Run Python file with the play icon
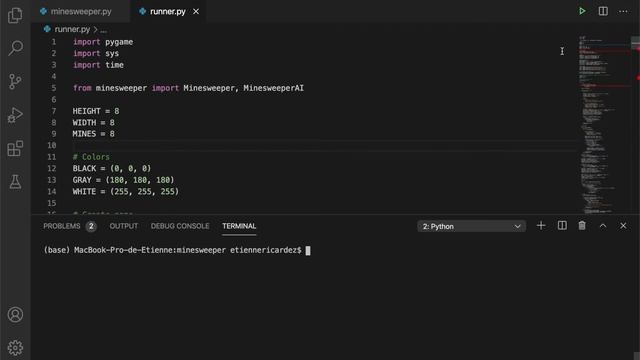The width and height of the screenshot is (640, 360). [x=582, y=11]
